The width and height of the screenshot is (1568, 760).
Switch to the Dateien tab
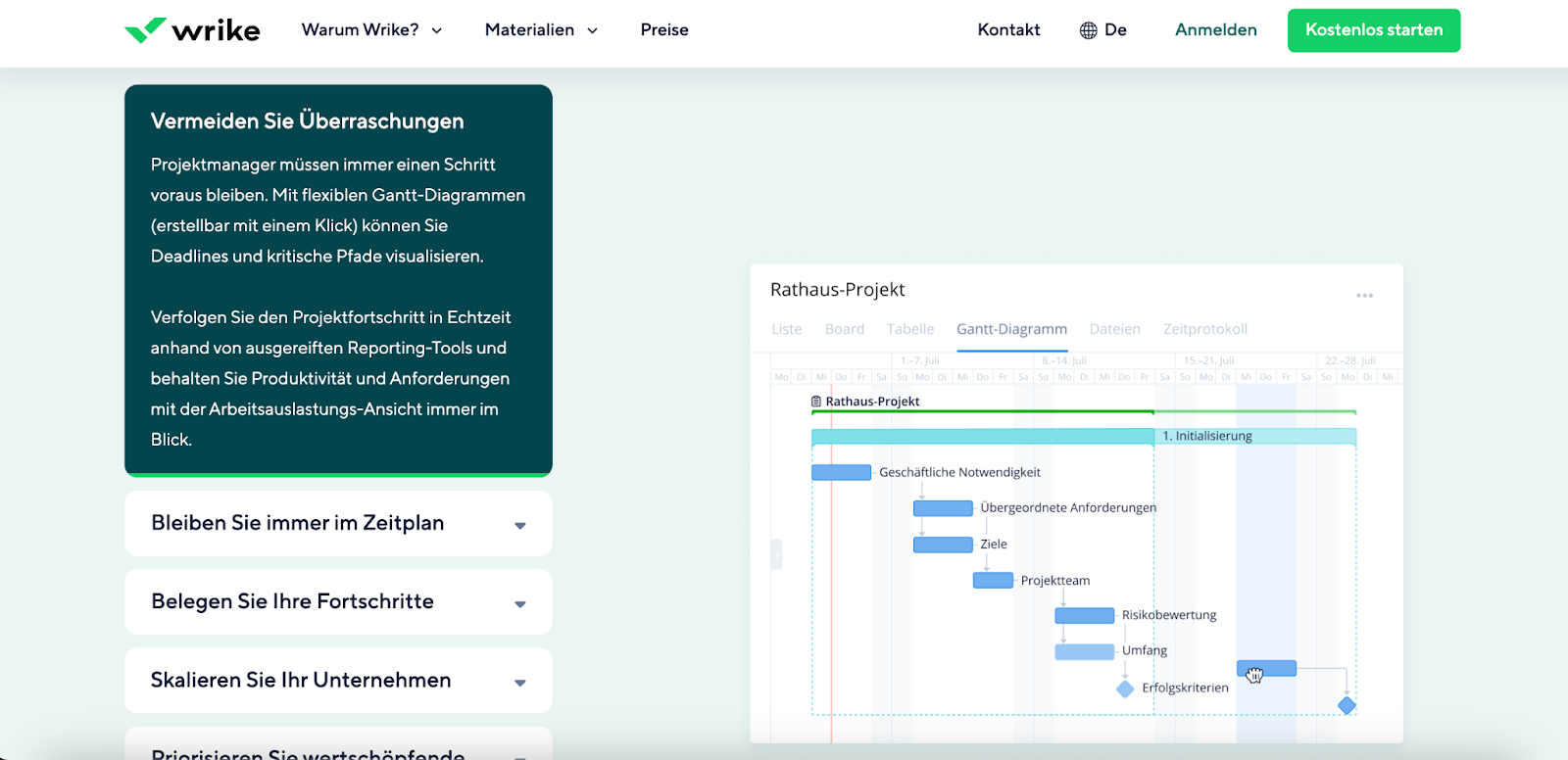click(1115, 329)
